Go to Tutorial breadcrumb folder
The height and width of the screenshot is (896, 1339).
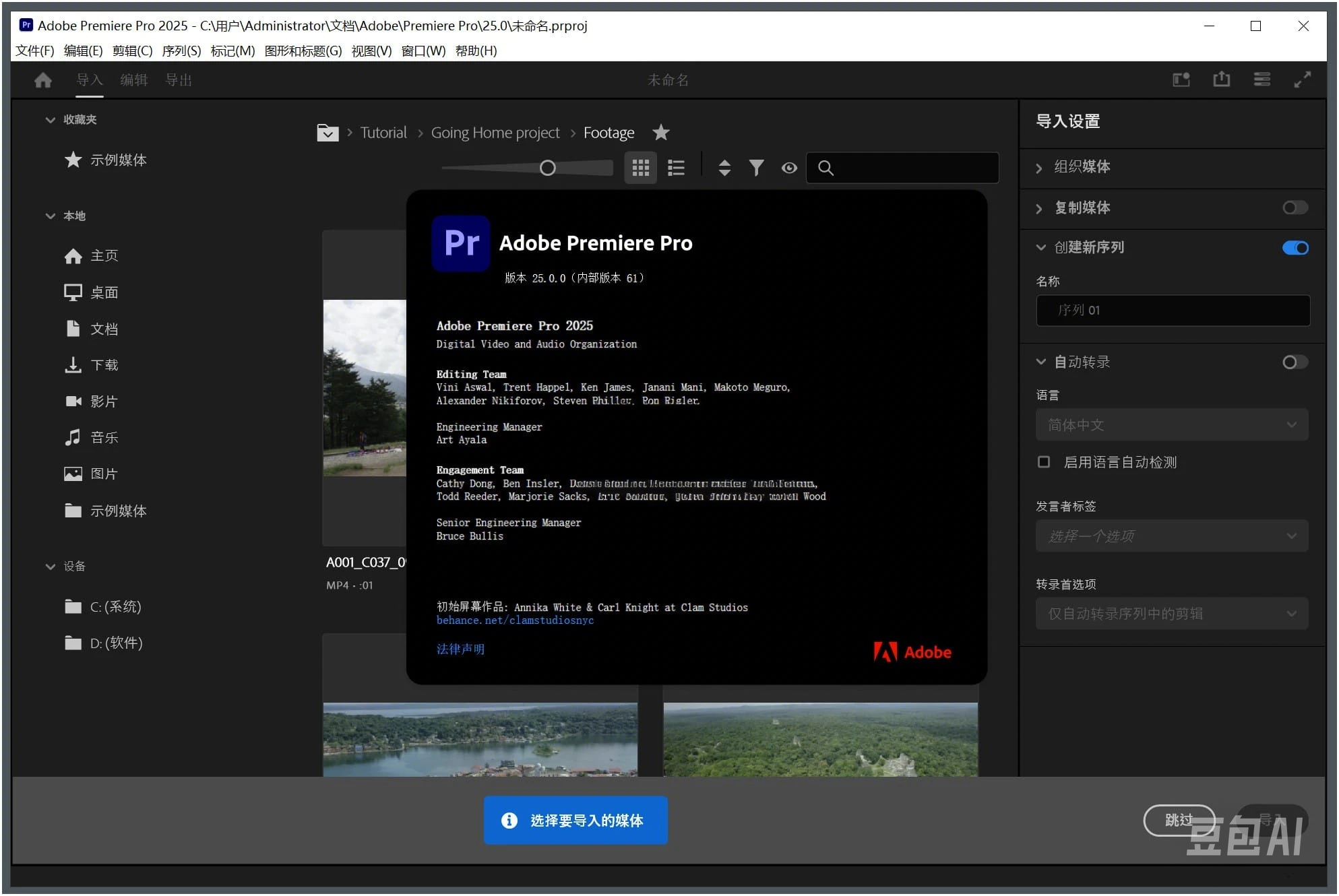point(383,133)
